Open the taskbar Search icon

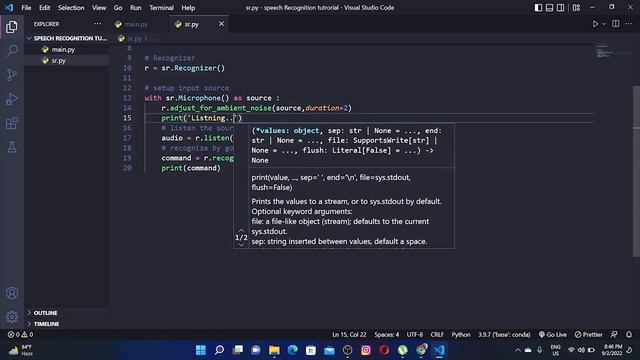(x=219, y=350)
